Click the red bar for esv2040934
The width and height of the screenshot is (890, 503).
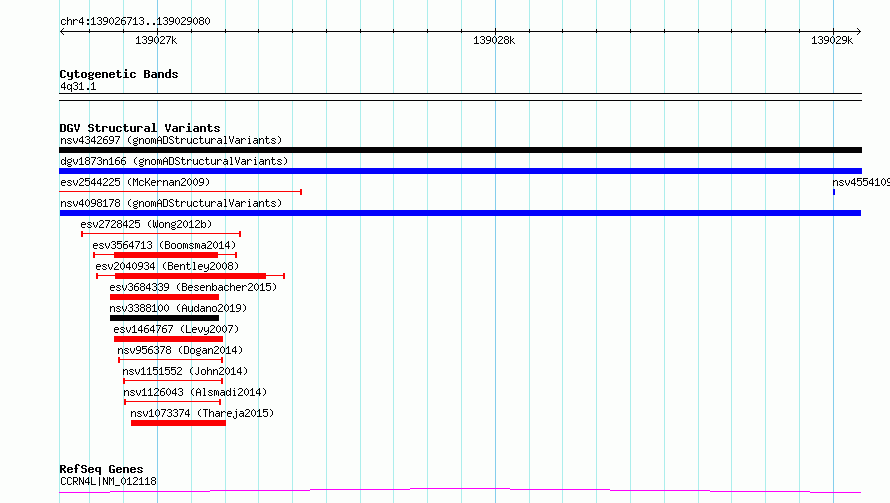point(190,276)
